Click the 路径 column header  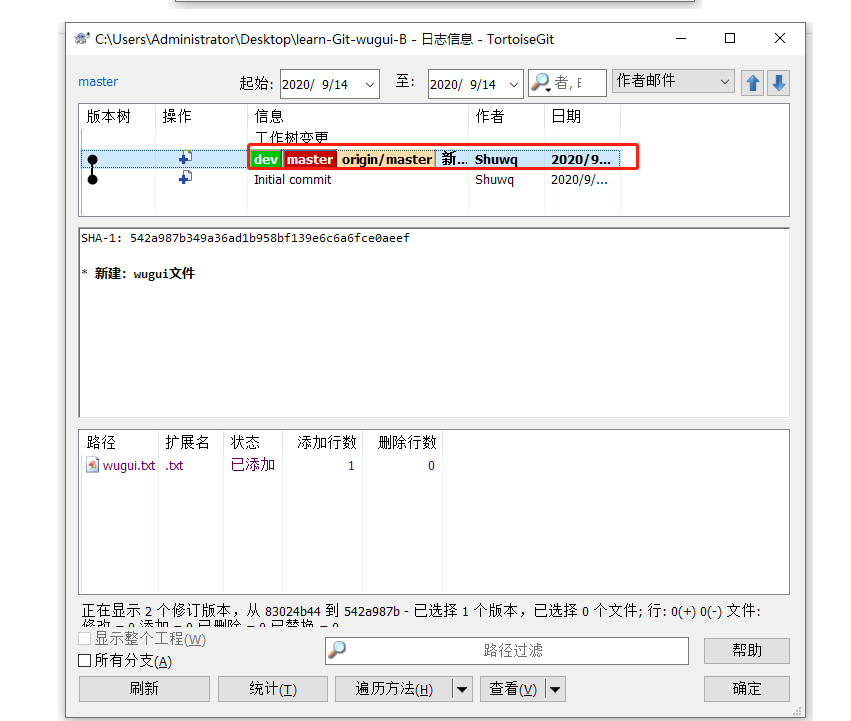click(x=119, y=442)
